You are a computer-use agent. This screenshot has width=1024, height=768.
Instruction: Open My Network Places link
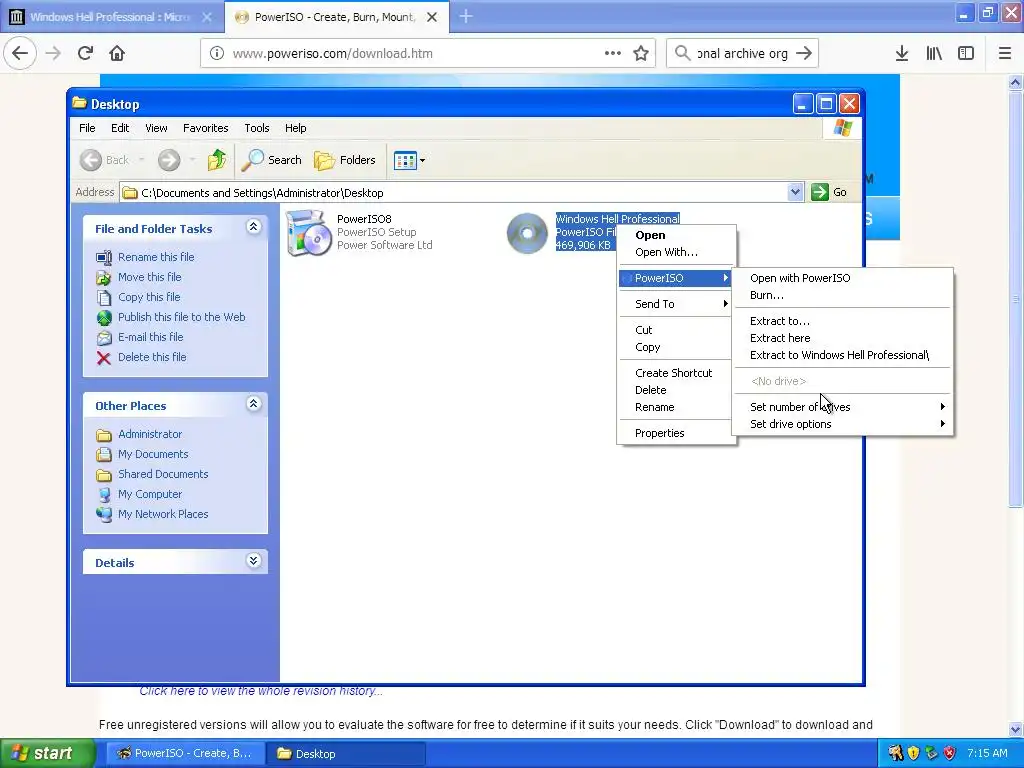[x=163, y=514]
